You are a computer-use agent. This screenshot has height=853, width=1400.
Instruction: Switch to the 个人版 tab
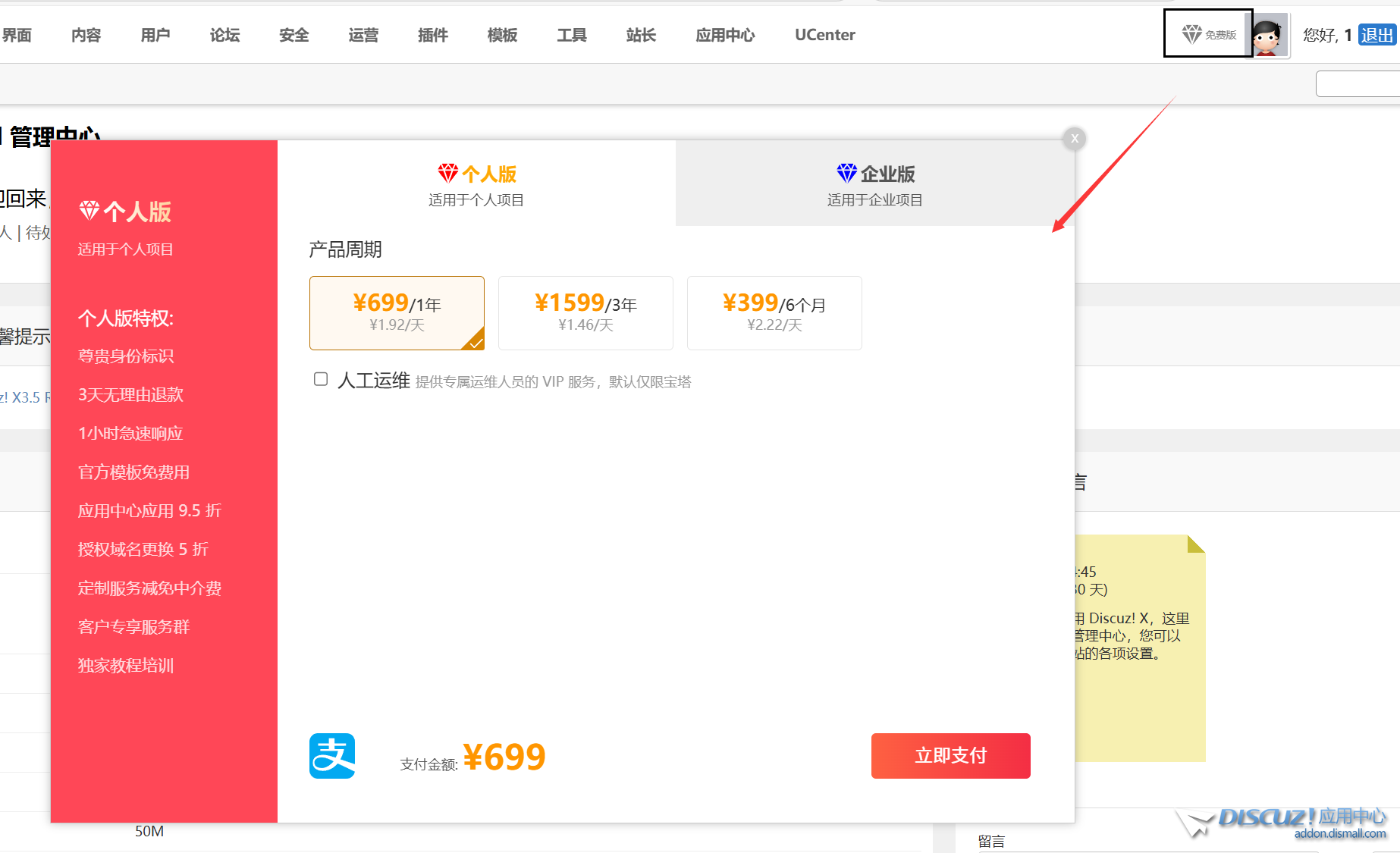pos(476,183)
